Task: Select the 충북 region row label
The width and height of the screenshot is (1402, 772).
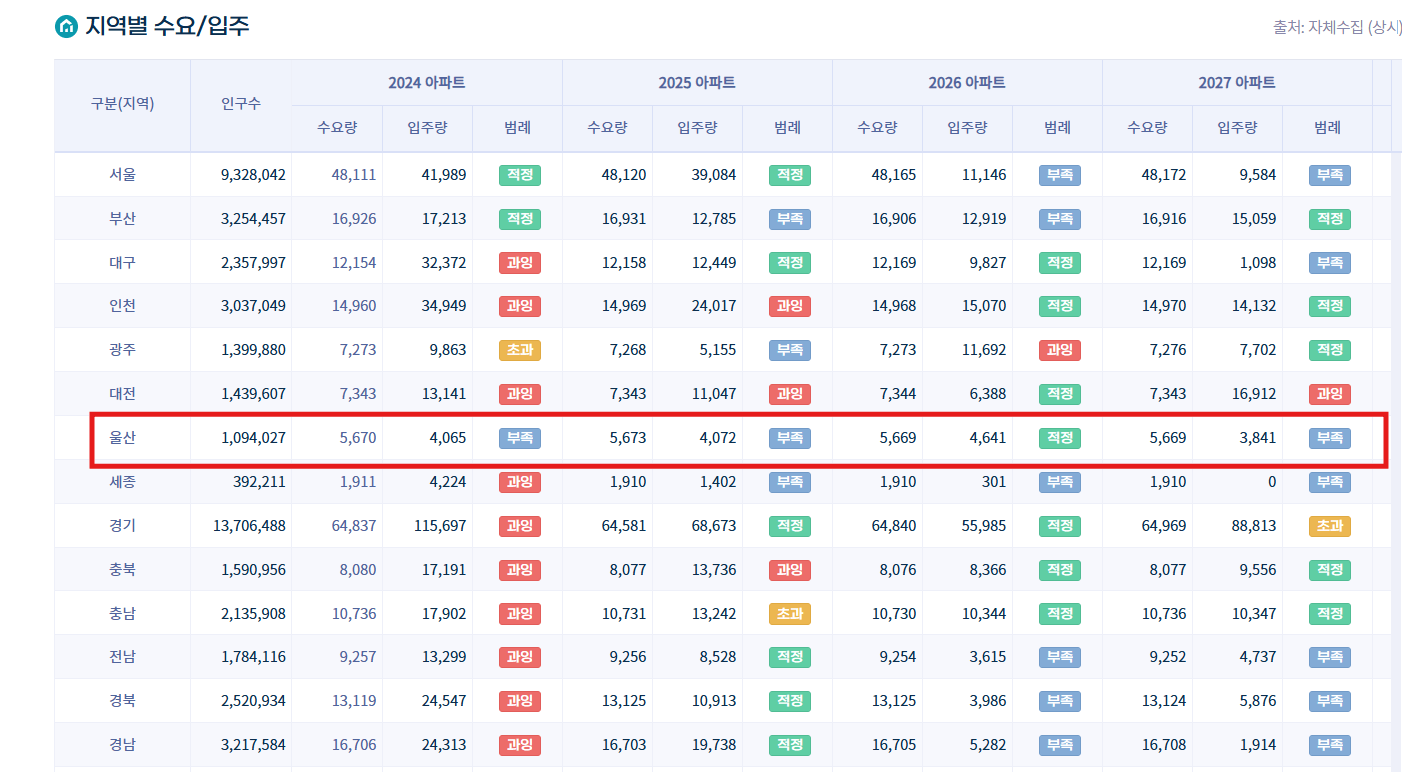Action: pyautogui.click(x=122, y=569)
